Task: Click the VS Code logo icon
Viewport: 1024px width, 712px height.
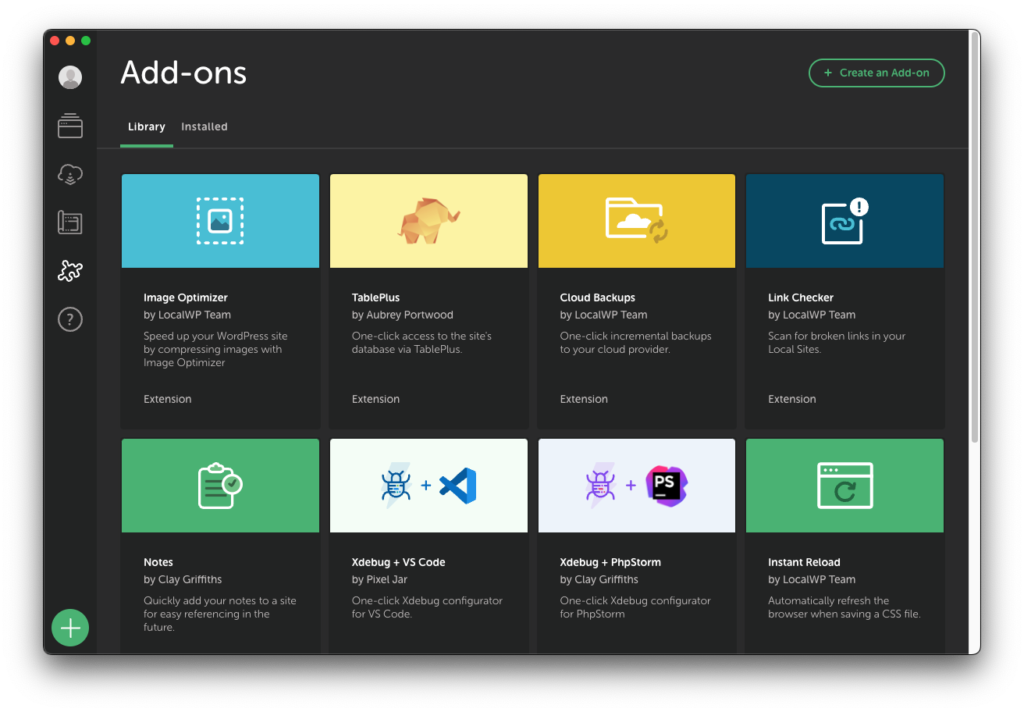Action: (x=458, y=485)
